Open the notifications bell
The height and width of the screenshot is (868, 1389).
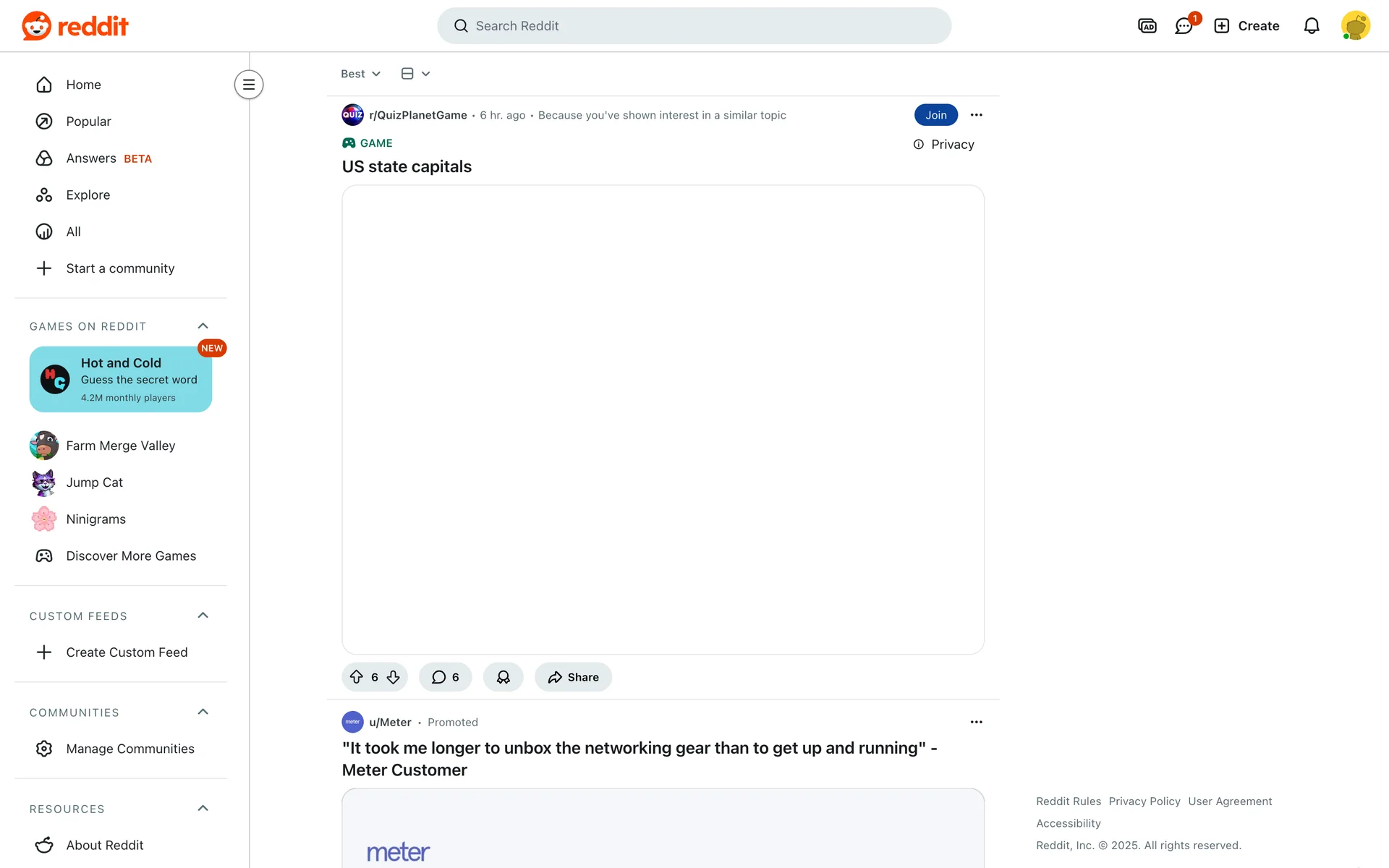coord(1312,26)
